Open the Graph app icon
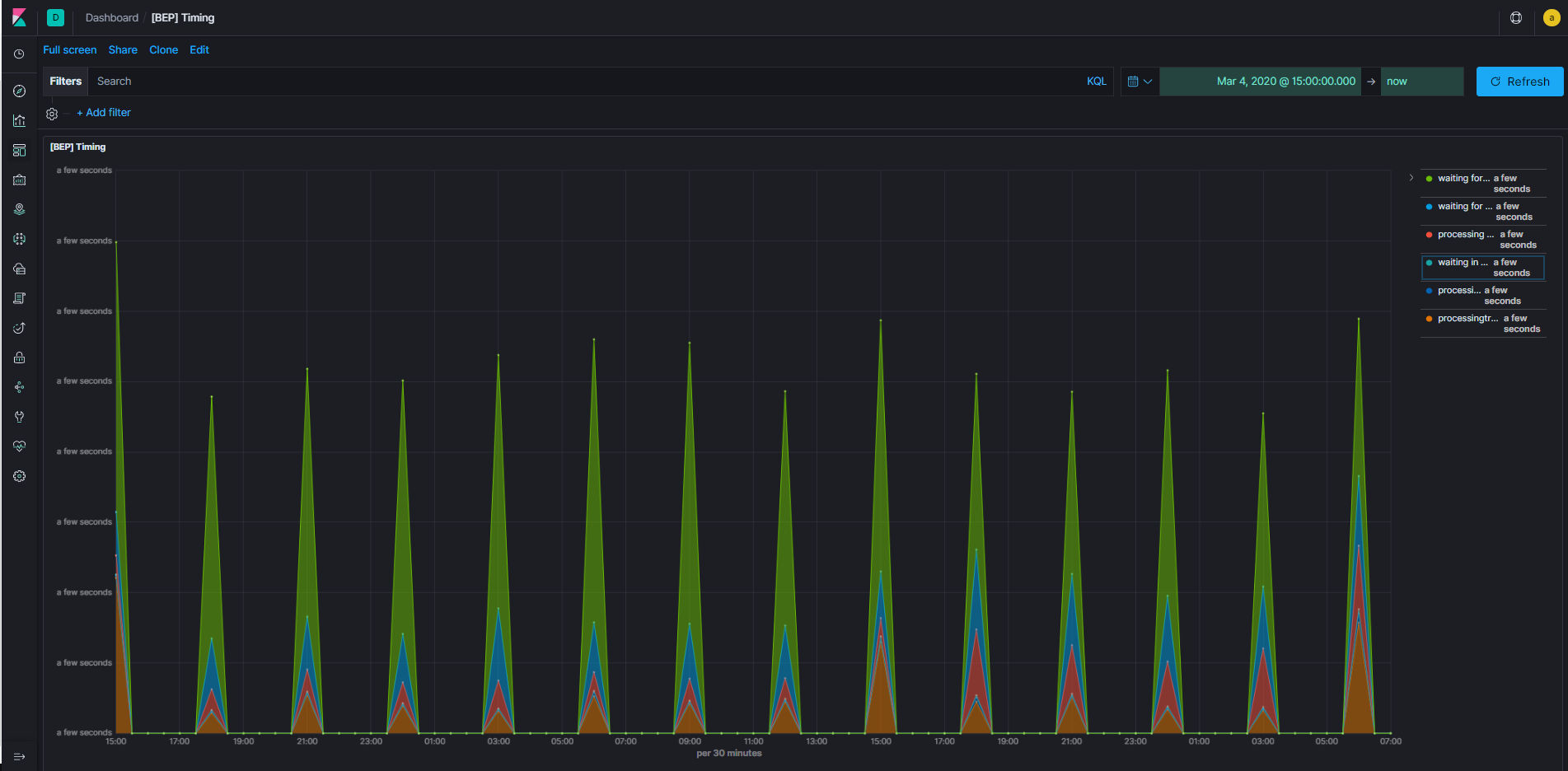 19,387
